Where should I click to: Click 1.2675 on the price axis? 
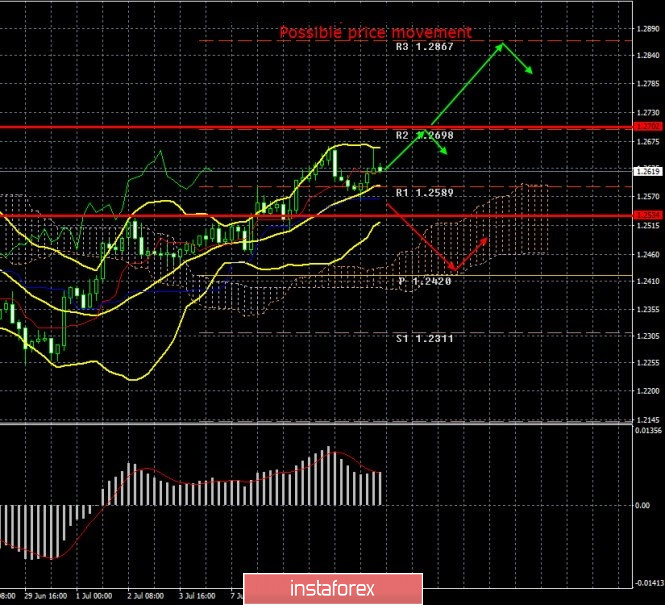(648, 142)
